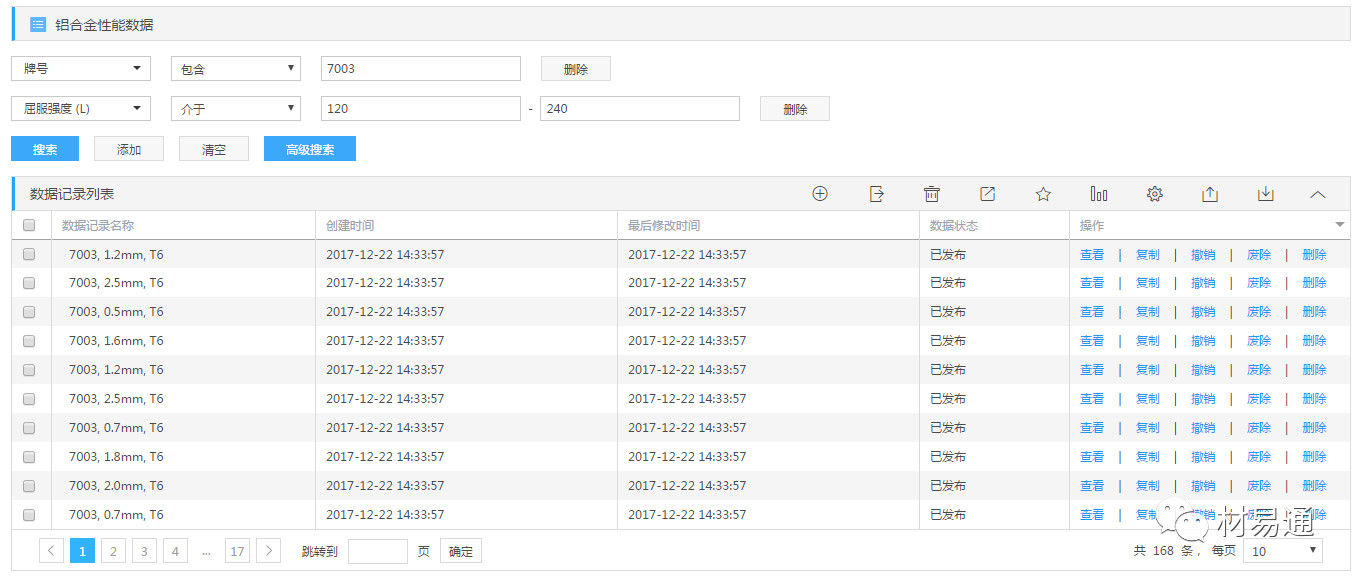The width and height of the screenshot is (1359, 582).
Task: Check the first row 7003, 1.2mm, T6
Action: click(29, 254)
